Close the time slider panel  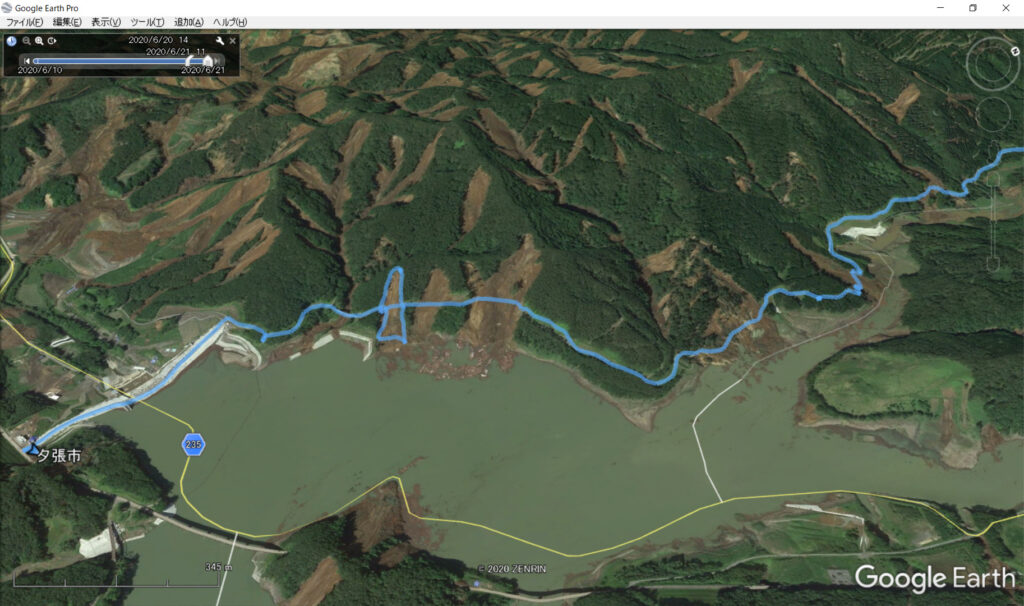[232, 40]
